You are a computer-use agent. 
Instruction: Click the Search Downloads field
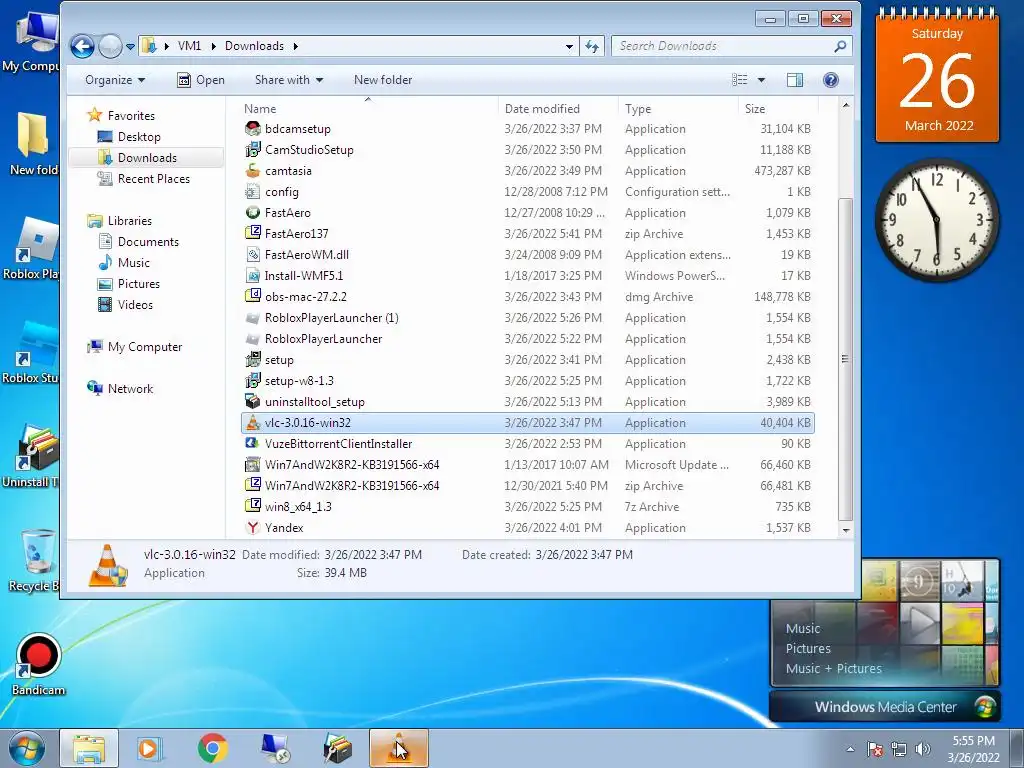(x=731, y=46)
